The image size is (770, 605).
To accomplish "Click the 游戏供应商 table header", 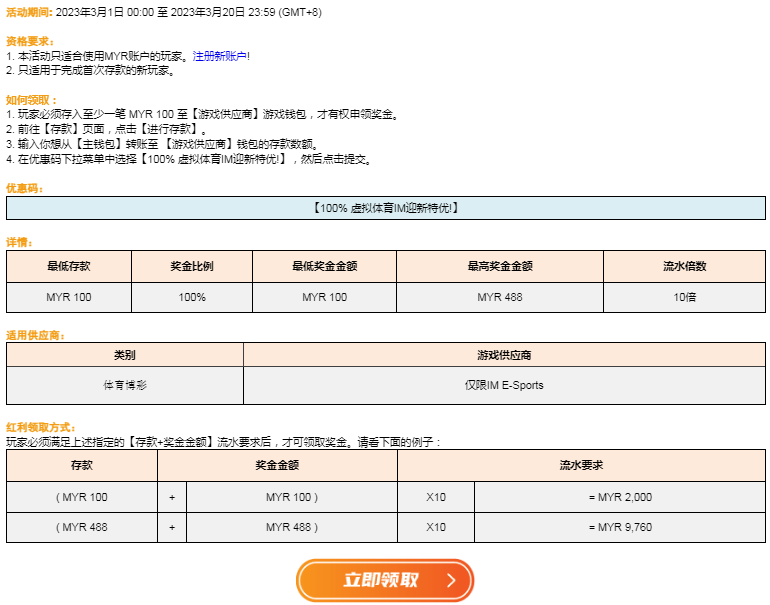I will [x=504, y=355].
